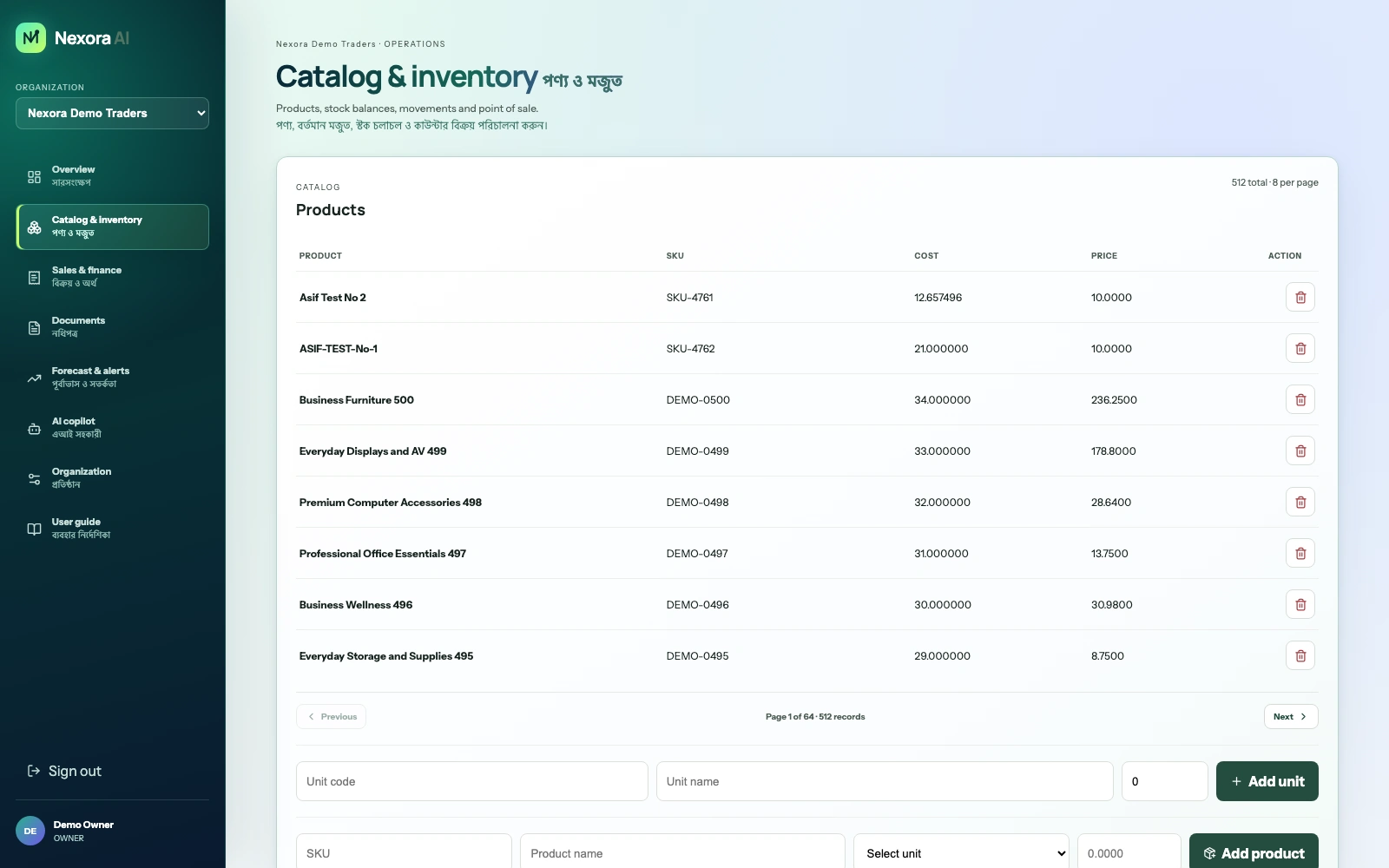Focus the Unit name input field
Screen dimensions: 1389x868
click(885, 781)
